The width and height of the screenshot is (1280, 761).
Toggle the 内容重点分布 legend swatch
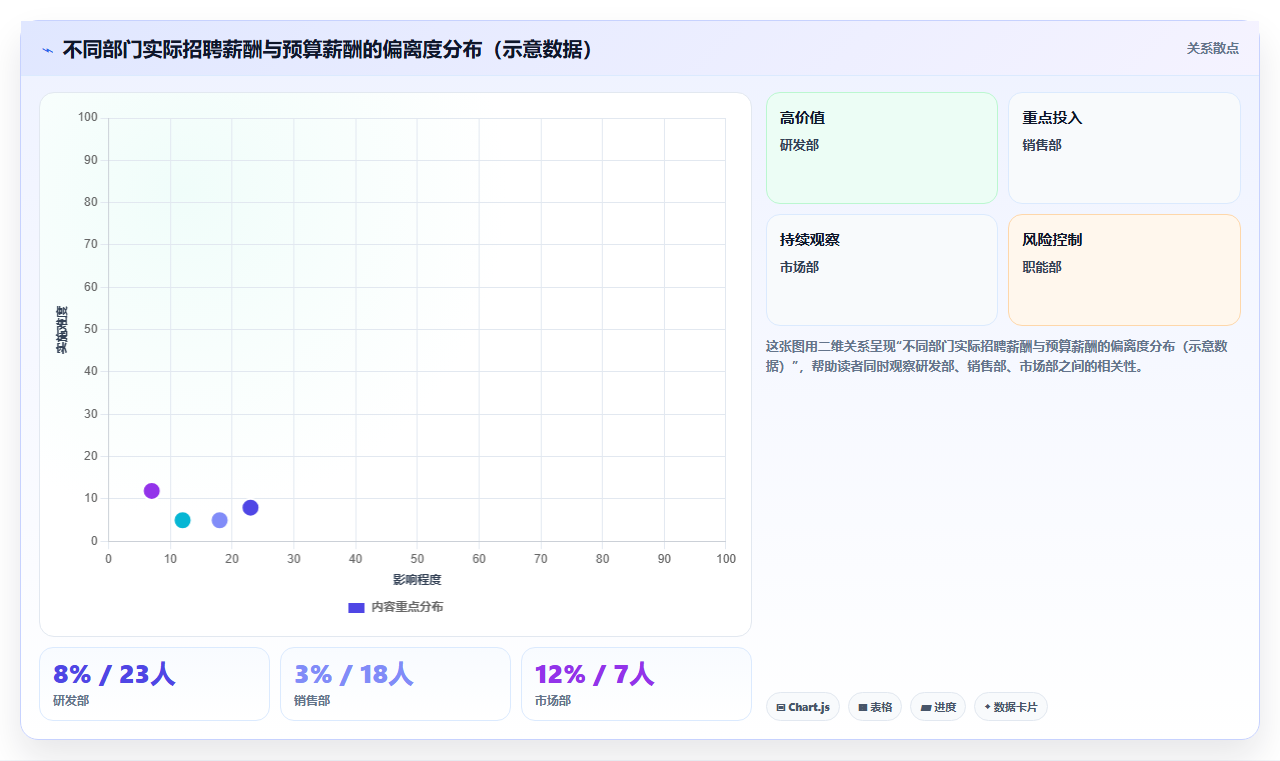(x=356, y=607)
